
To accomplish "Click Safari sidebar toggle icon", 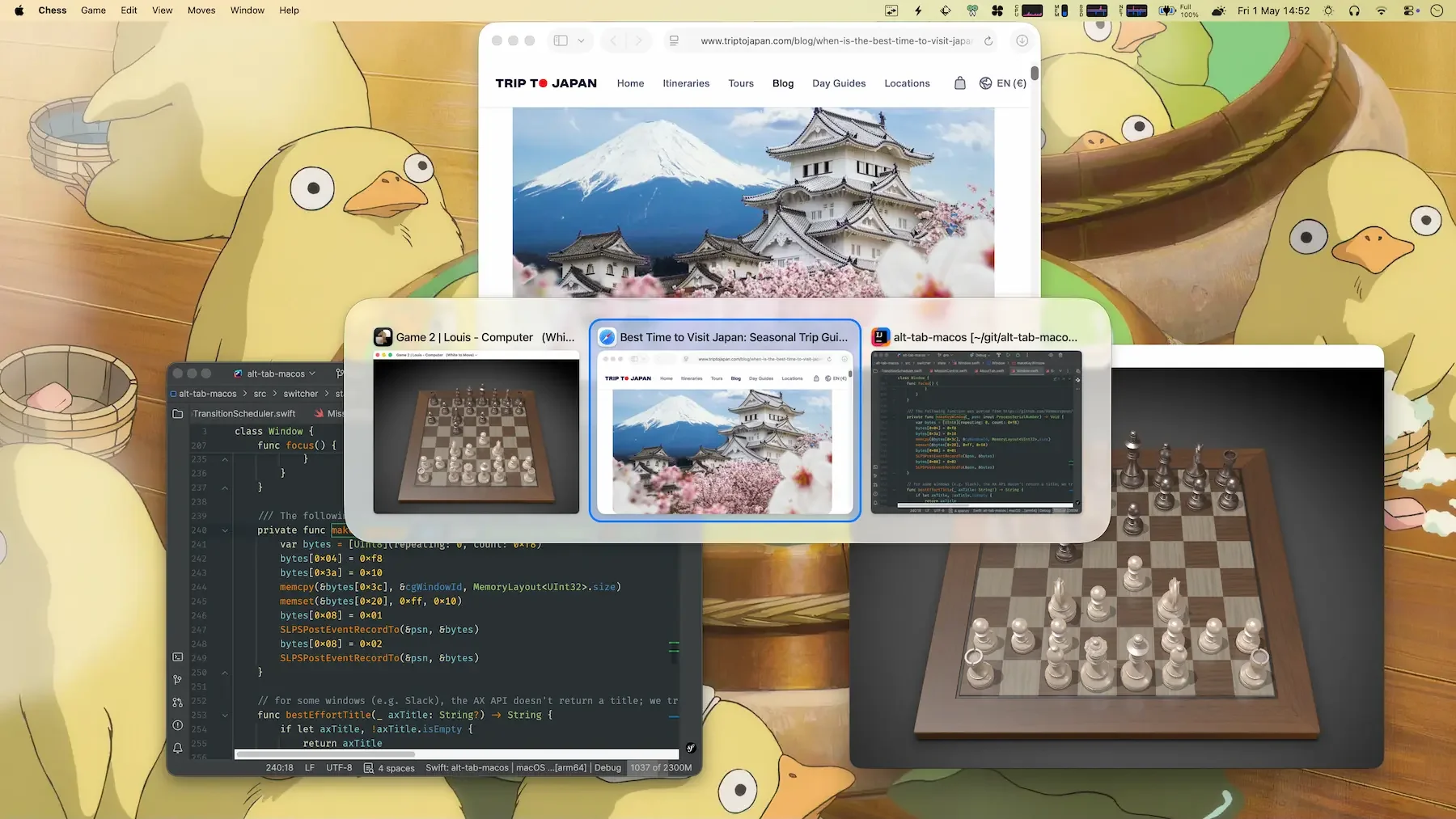I will coord(561,40).
